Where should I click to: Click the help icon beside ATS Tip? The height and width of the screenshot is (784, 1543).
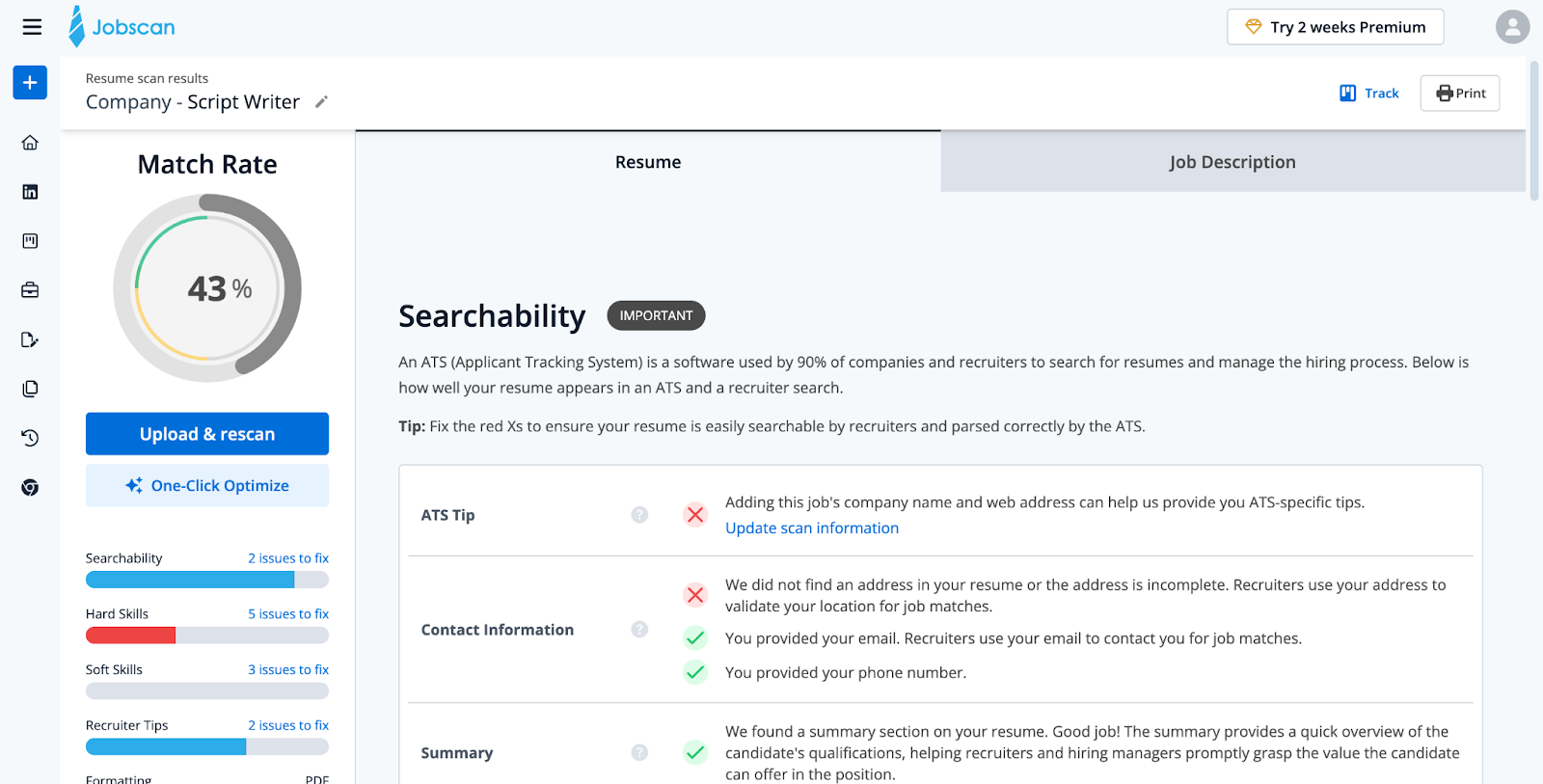coord(639,515)
